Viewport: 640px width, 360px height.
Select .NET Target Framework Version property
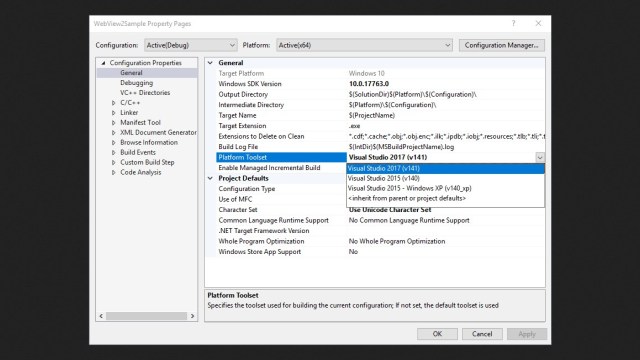tap(264, 231)
